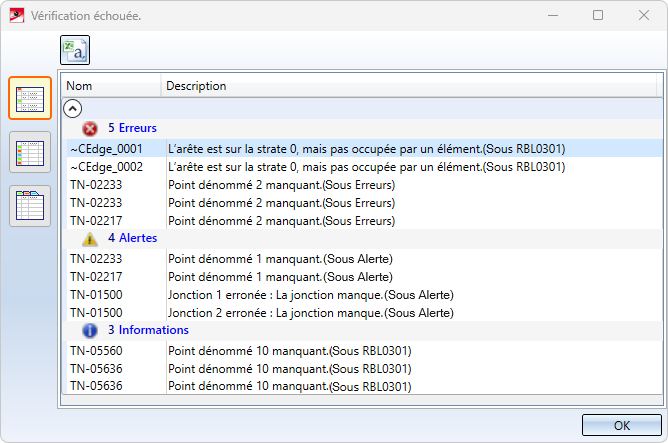Click the text export icon above the list
Screen dimensions: 668x443
(x=75, y=49)
